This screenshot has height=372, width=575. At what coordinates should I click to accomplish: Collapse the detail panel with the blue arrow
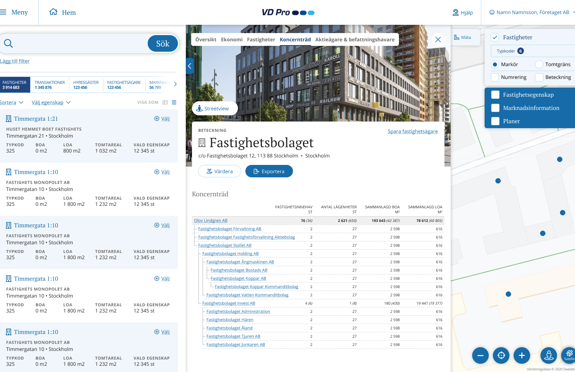coord(190,66)
